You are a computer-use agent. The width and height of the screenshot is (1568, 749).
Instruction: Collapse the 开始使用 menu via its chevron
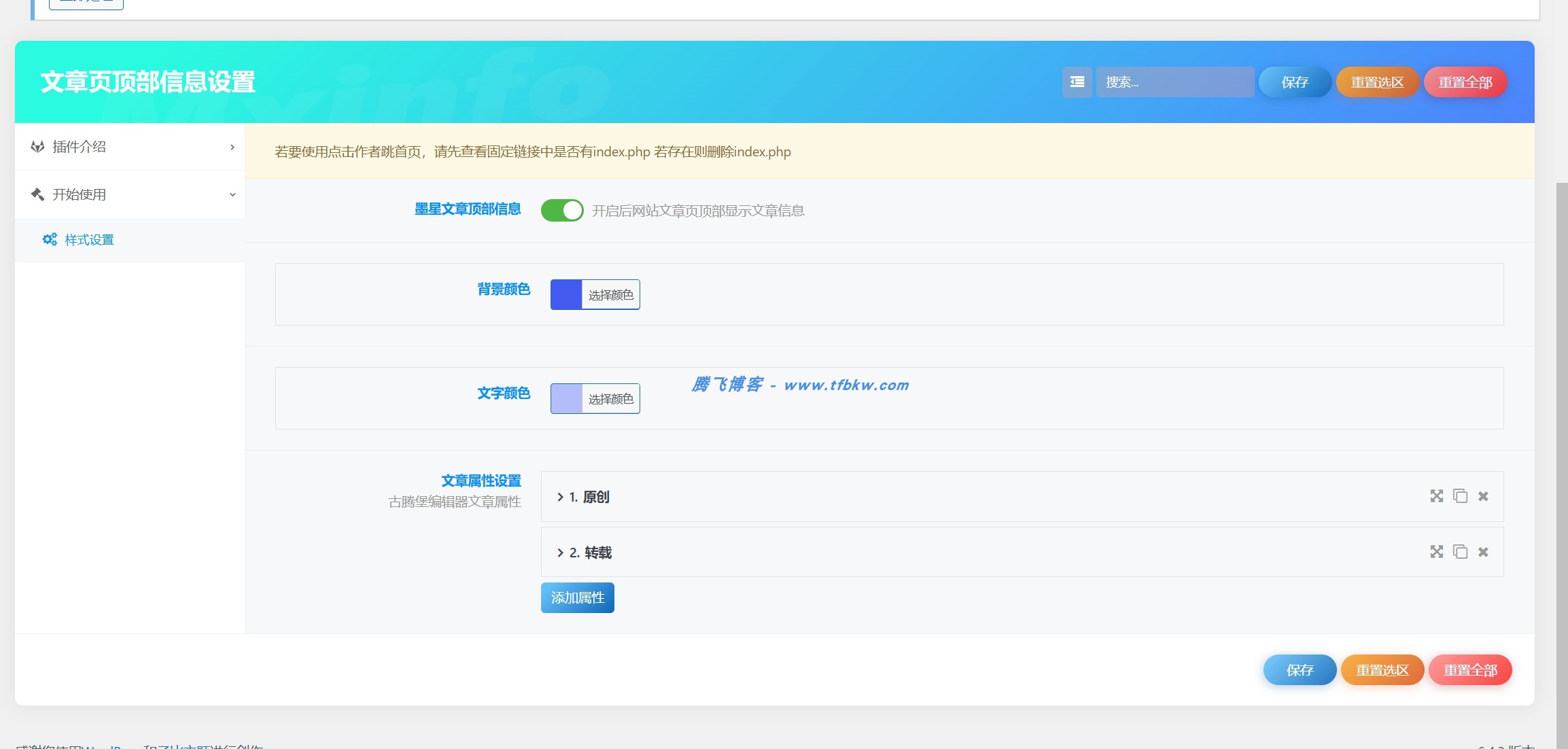231,194
